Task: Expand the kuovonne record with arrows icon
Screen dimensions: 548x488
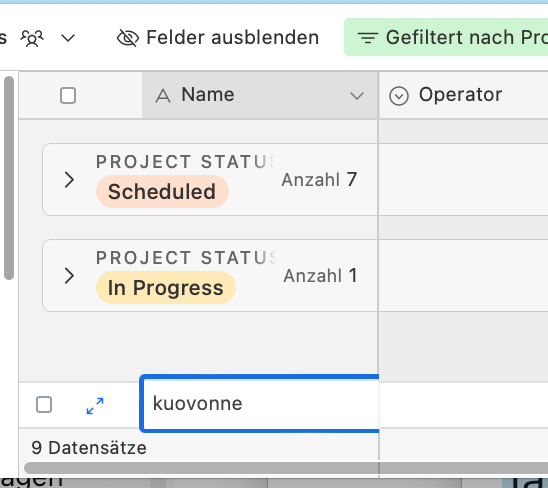Action: pos(95,406)
